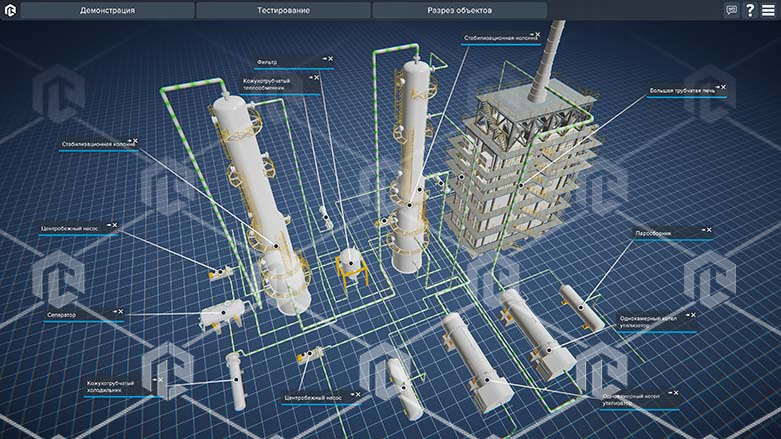Click the hotspot dot on the tube furnace
The width and height of the screenshot is (781, 439).
[x=521, y=185]
